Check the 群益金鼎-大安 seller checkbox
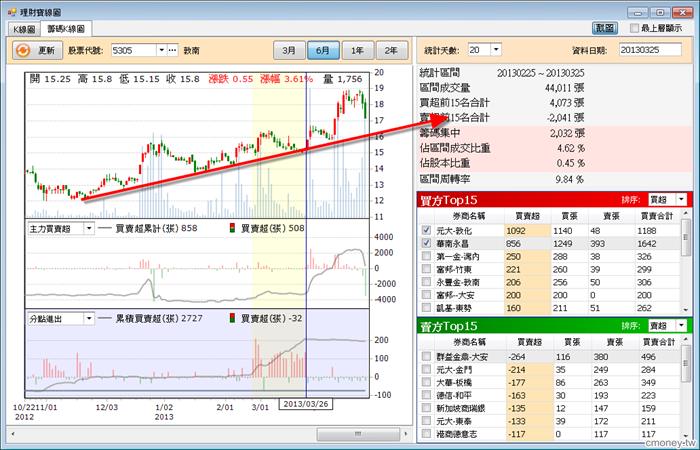700x450 pixels. point(426,356)
